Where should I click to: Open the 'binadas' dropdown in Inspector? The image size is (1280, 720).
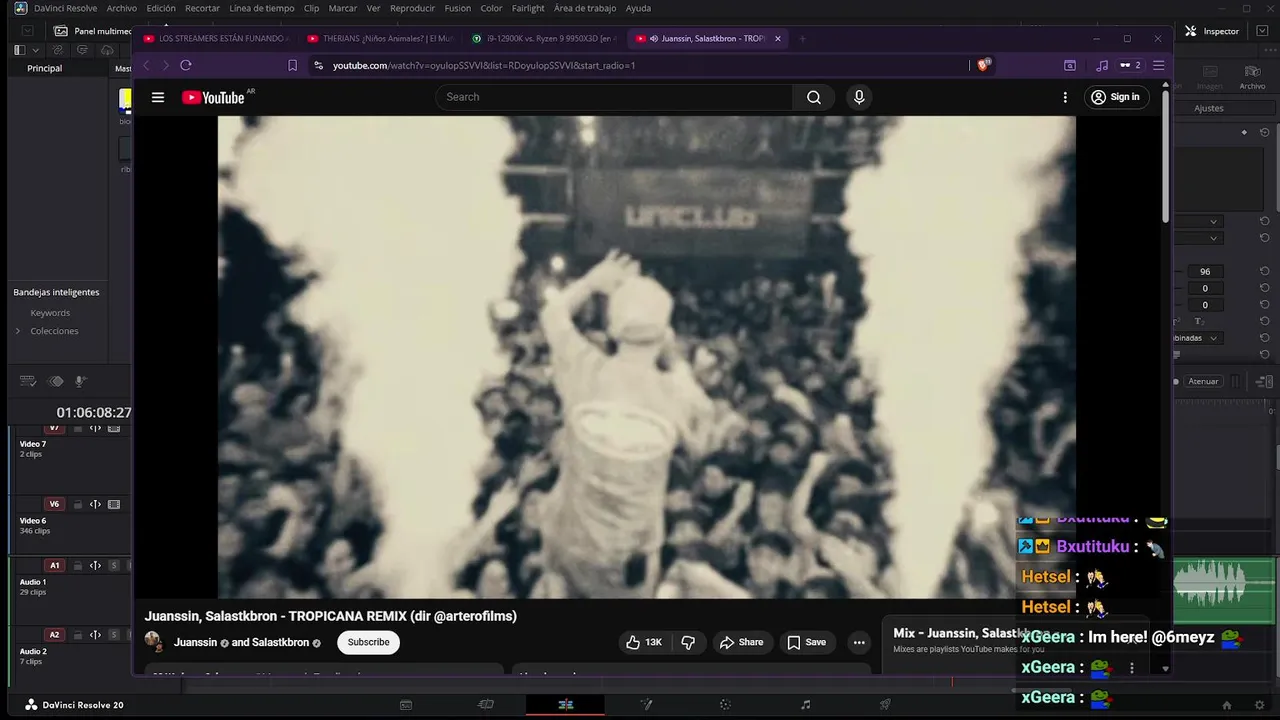tap(1198, 338)
